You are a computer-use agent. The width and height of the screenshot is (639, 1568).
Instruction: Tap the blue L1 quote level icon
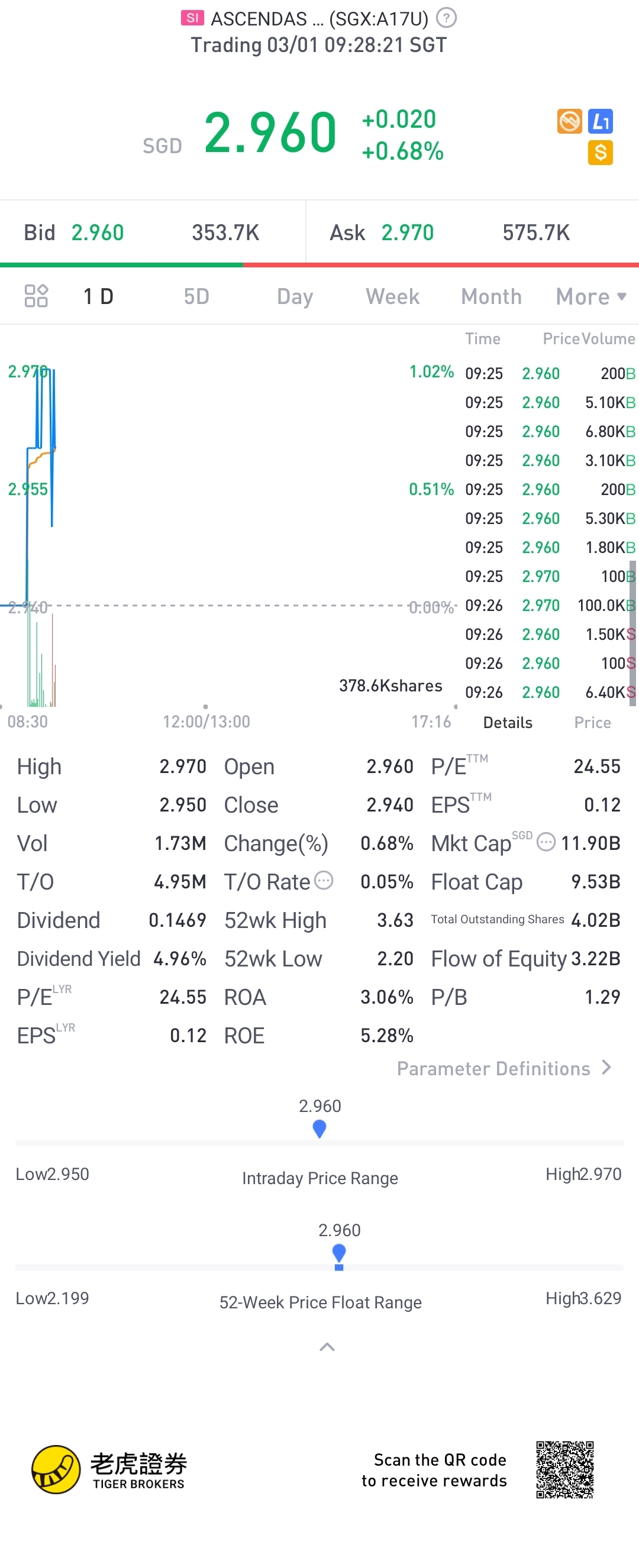coord(601,121)
